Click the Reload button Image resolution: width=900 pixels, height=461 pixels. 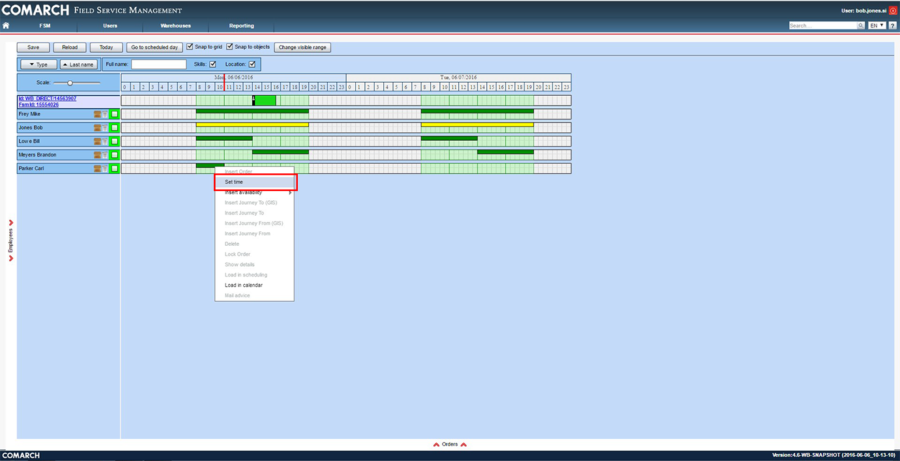coord(69,47)
